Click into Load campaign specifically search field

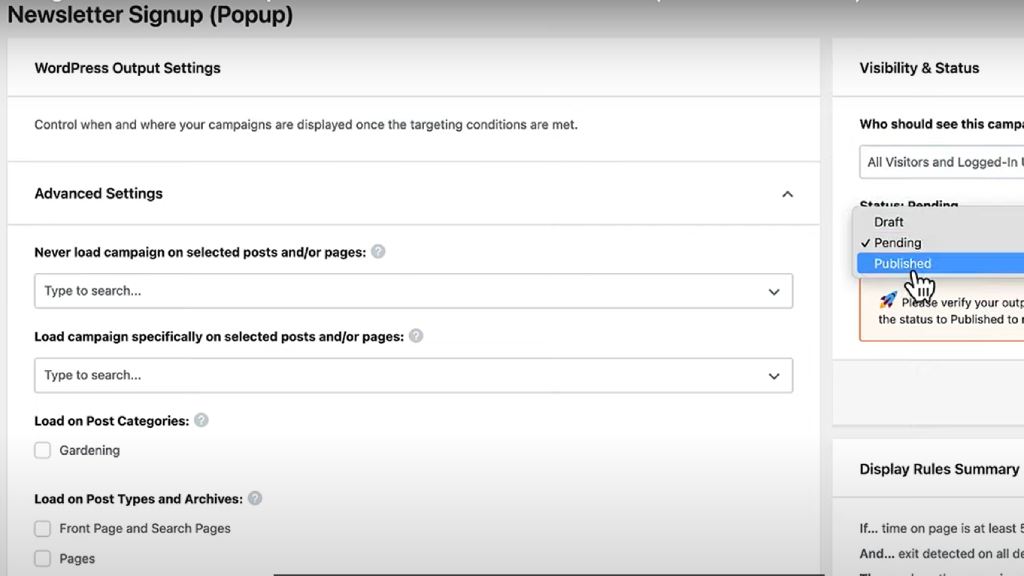[413, 375]
